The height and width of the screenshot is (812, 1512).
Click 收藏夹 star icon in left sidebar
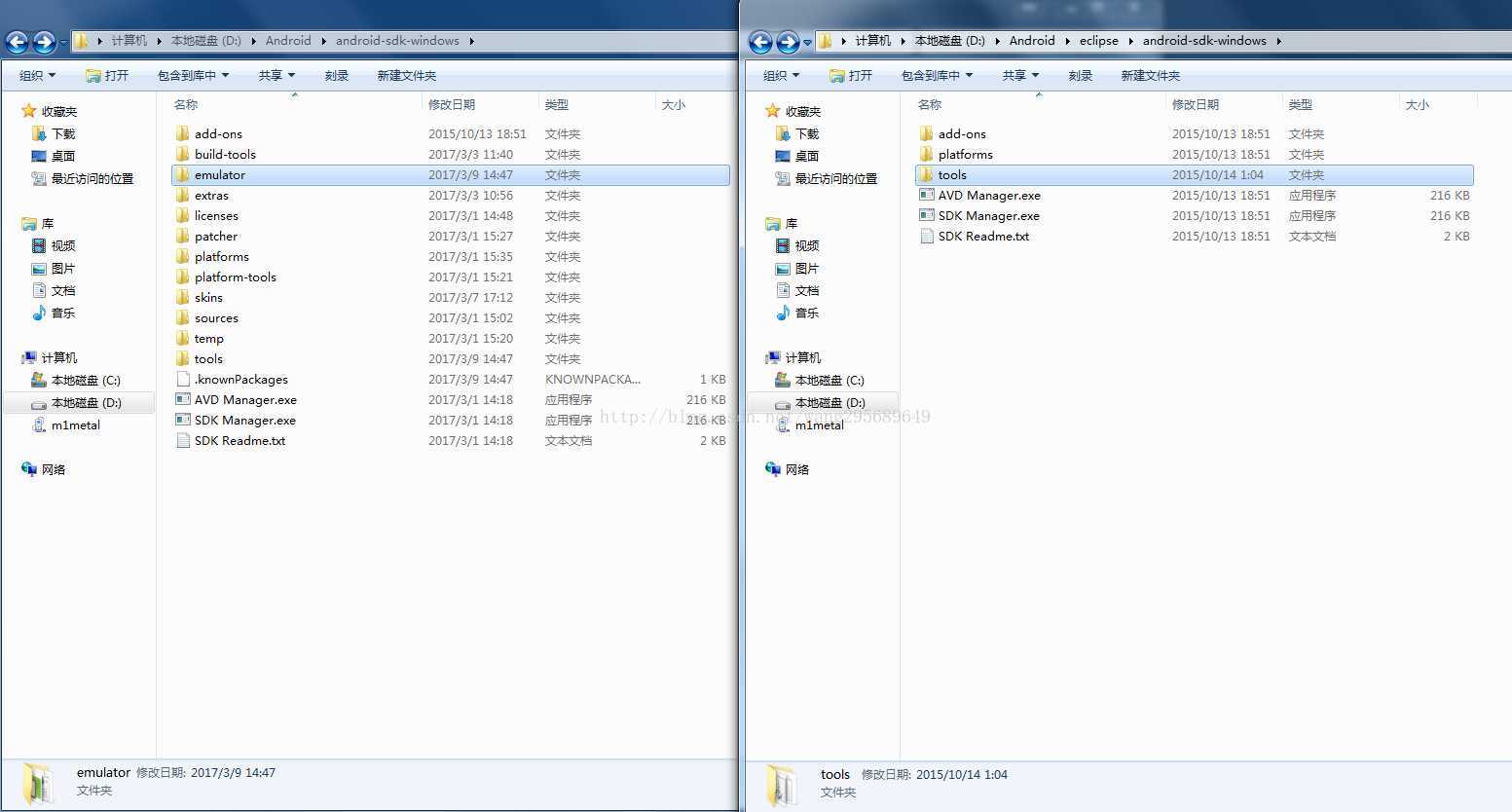tap(29, 111)
